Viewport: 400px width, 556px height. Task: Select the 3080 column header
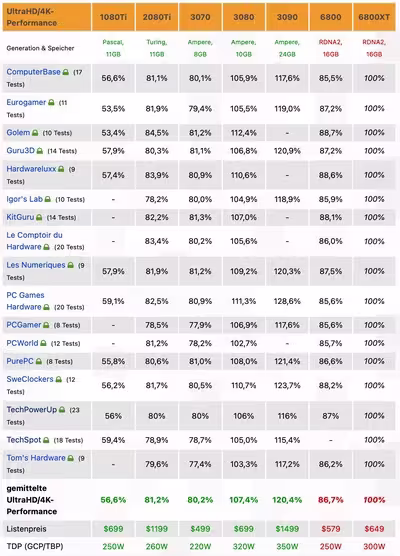tap(244, 17)
